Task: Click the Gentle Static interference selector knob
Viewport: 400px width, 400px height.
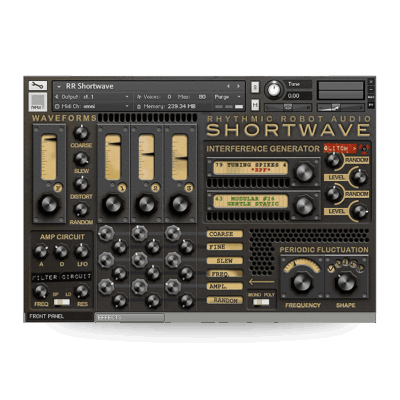Action: tap(304, 205)
